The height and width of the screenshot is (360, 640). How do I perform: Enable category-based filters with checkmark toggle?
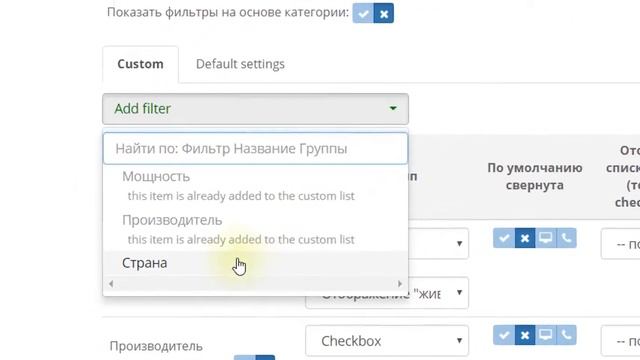363,13
